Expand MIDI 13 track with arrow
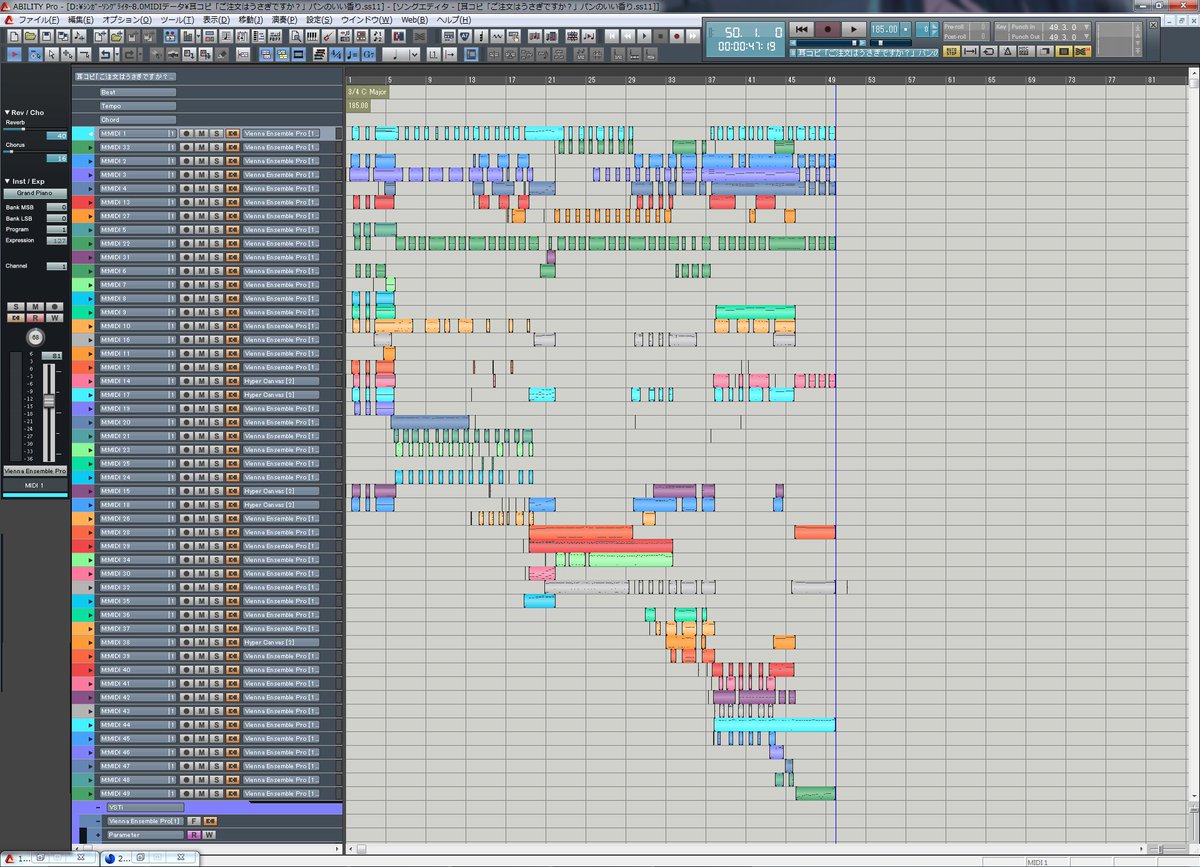Viewport: 1200px width, 867px height. [91, 202]
